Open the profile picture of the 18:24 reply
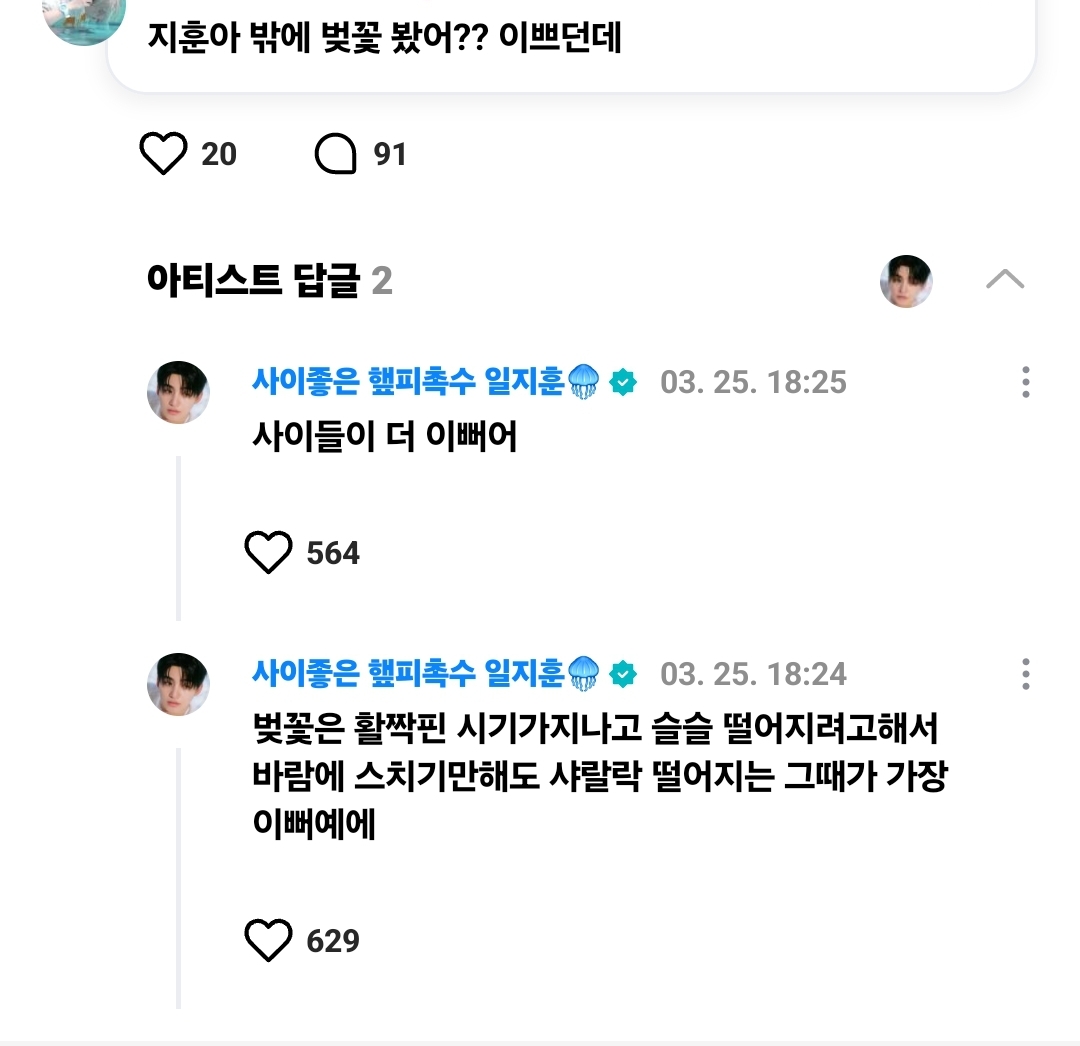This screenshot has height=1046, width=1080. pyautogui.click(x=178, y=684)
